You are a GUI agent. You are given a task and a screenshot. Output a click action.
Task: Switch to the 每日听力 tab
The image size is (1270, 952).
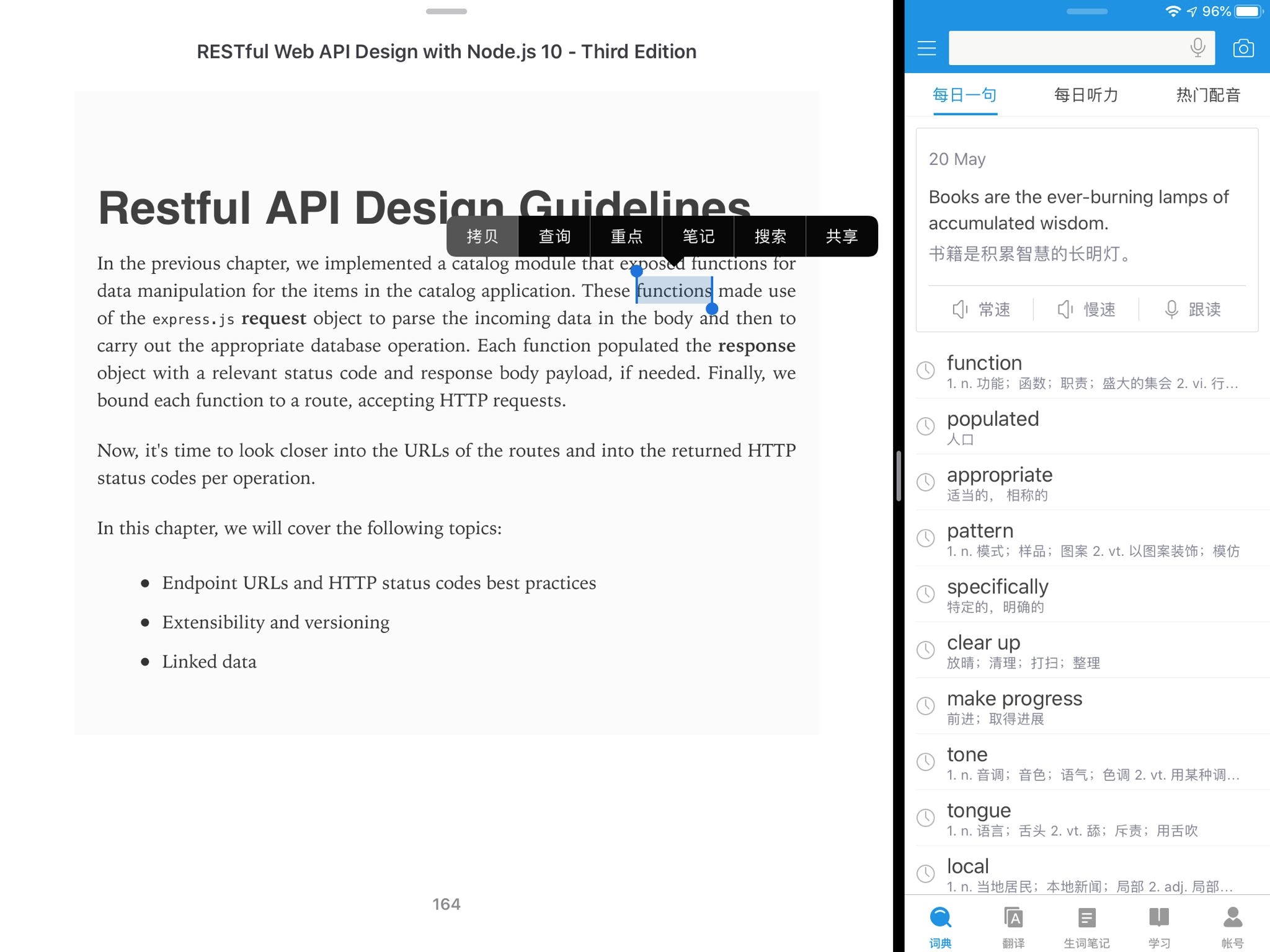(1086, 95)
